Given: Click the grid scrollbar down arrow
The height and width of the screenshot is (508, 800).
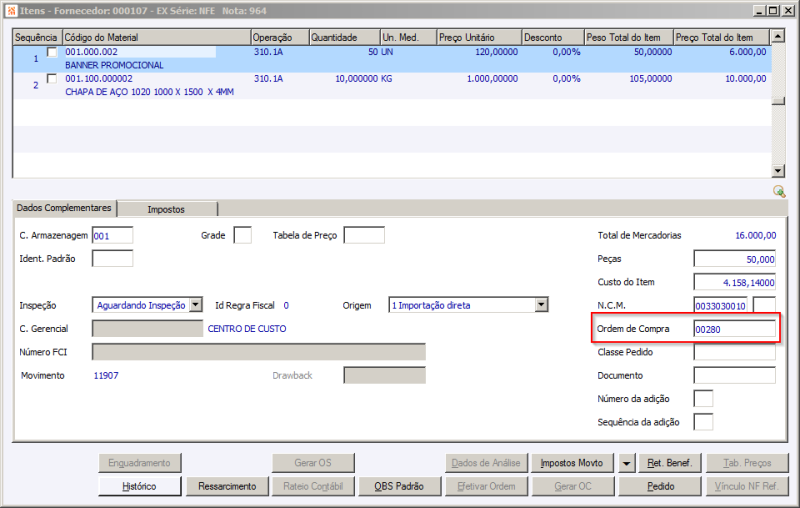Looking at the screenshot, I should click(778, 171).
